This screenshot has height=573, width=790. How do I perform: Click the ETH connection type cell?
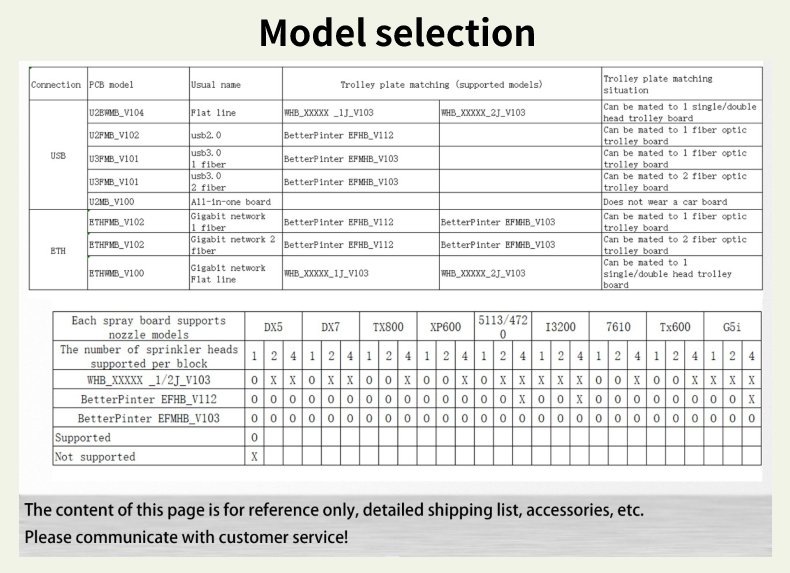(x=58, y=251)
